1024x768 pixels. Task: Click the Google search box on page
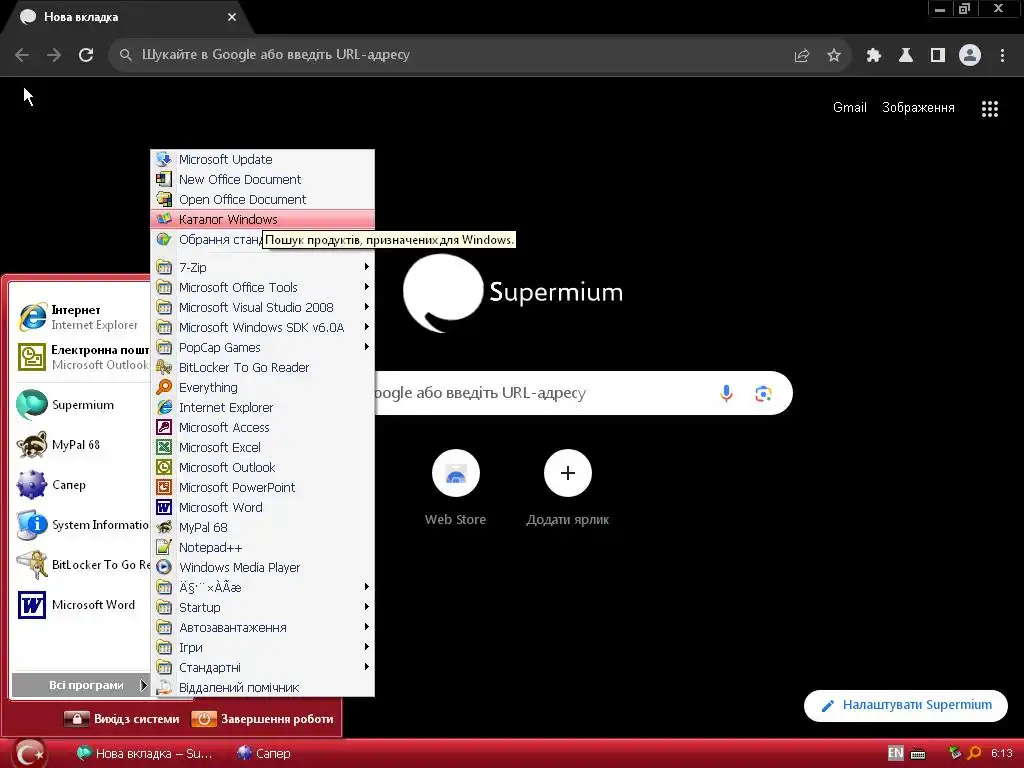coord(583,393)
